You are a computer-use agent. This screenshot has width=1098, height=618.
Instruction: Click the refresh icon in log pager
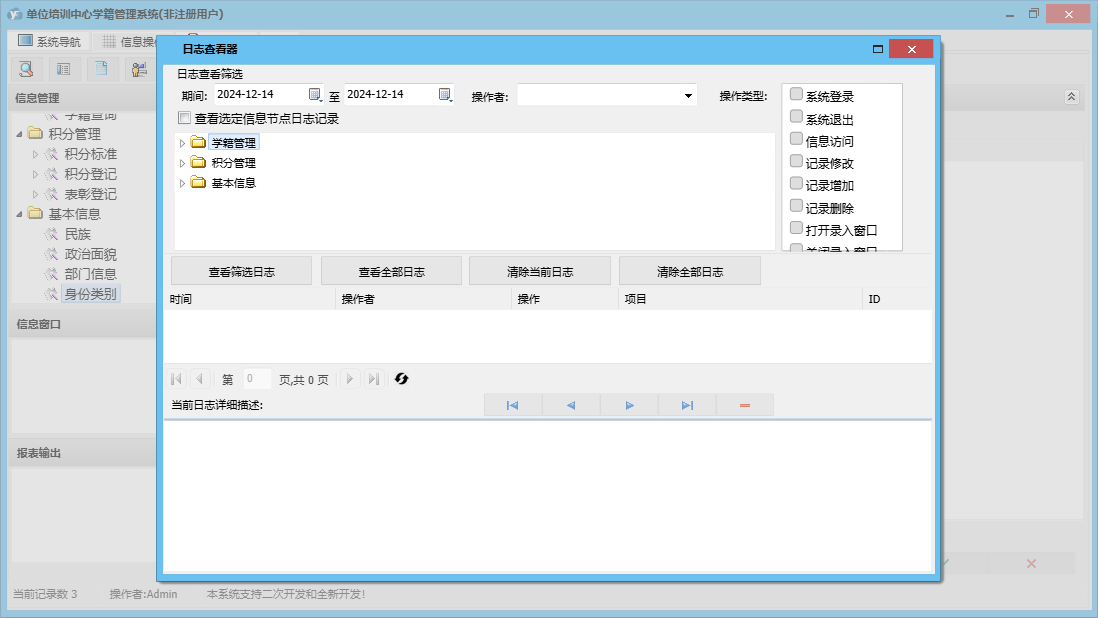401,379
